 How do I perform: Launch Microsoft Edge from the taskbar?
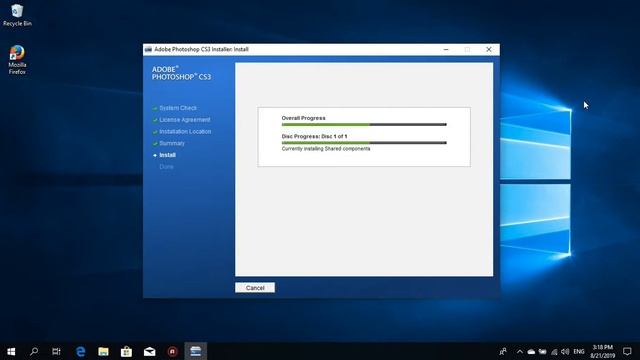coord(80,351)
